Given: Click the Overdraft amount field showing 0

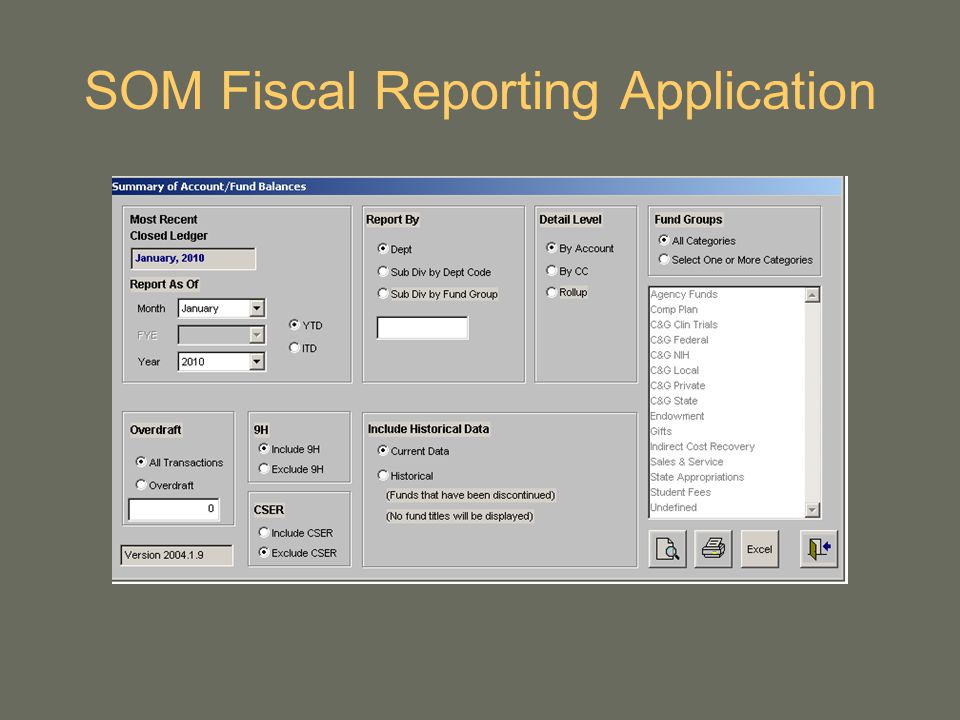Looking at the screenshot, I should point(174,509).
